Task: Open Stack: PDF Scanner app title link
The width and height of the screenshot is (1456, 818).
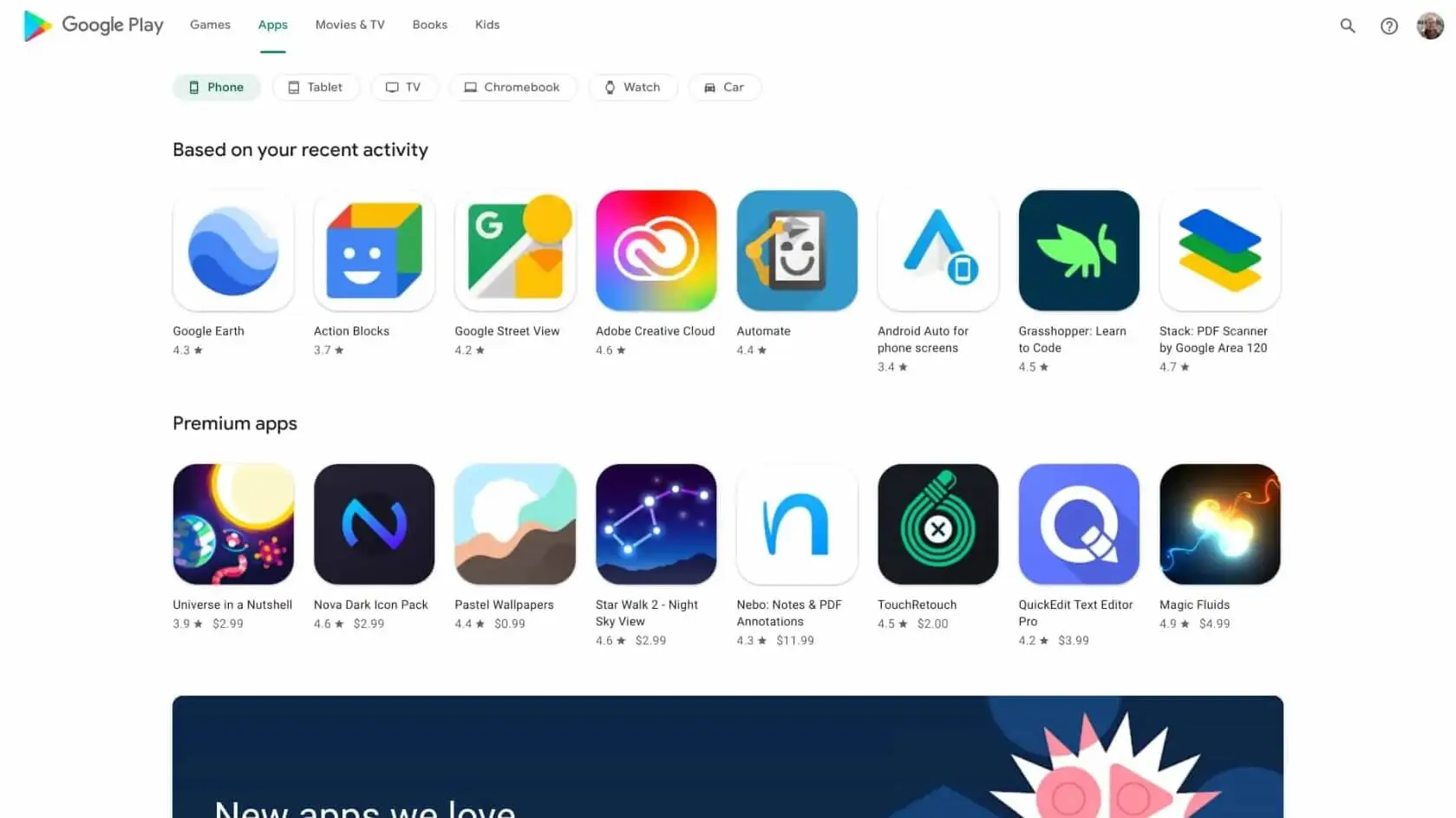Action: [1213, 339]
